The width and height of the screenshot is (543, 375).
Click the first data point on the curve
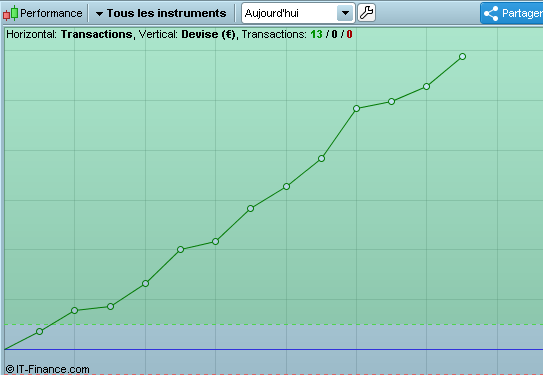(x=39, y=332)
